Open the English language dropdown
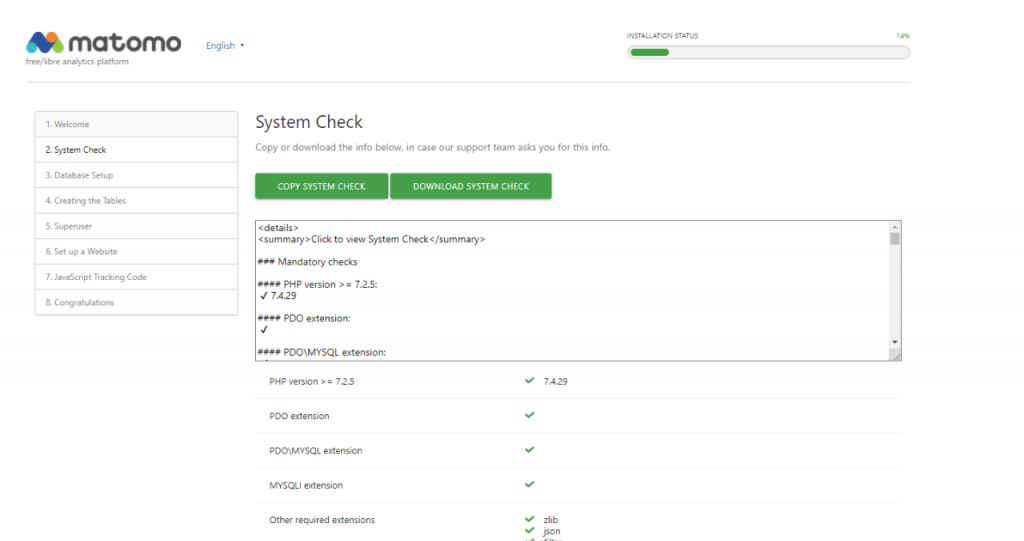Image resolution: width=1024 pixels, height=541 pixels. tap(224, 46)
